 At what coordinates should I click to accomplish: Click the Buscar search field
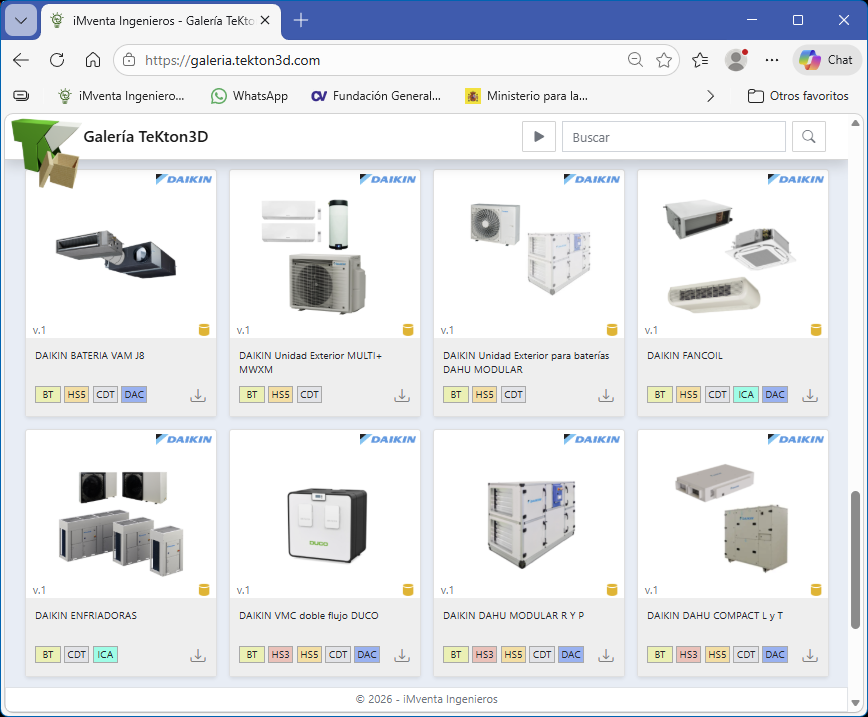click(x=674, y=137)
